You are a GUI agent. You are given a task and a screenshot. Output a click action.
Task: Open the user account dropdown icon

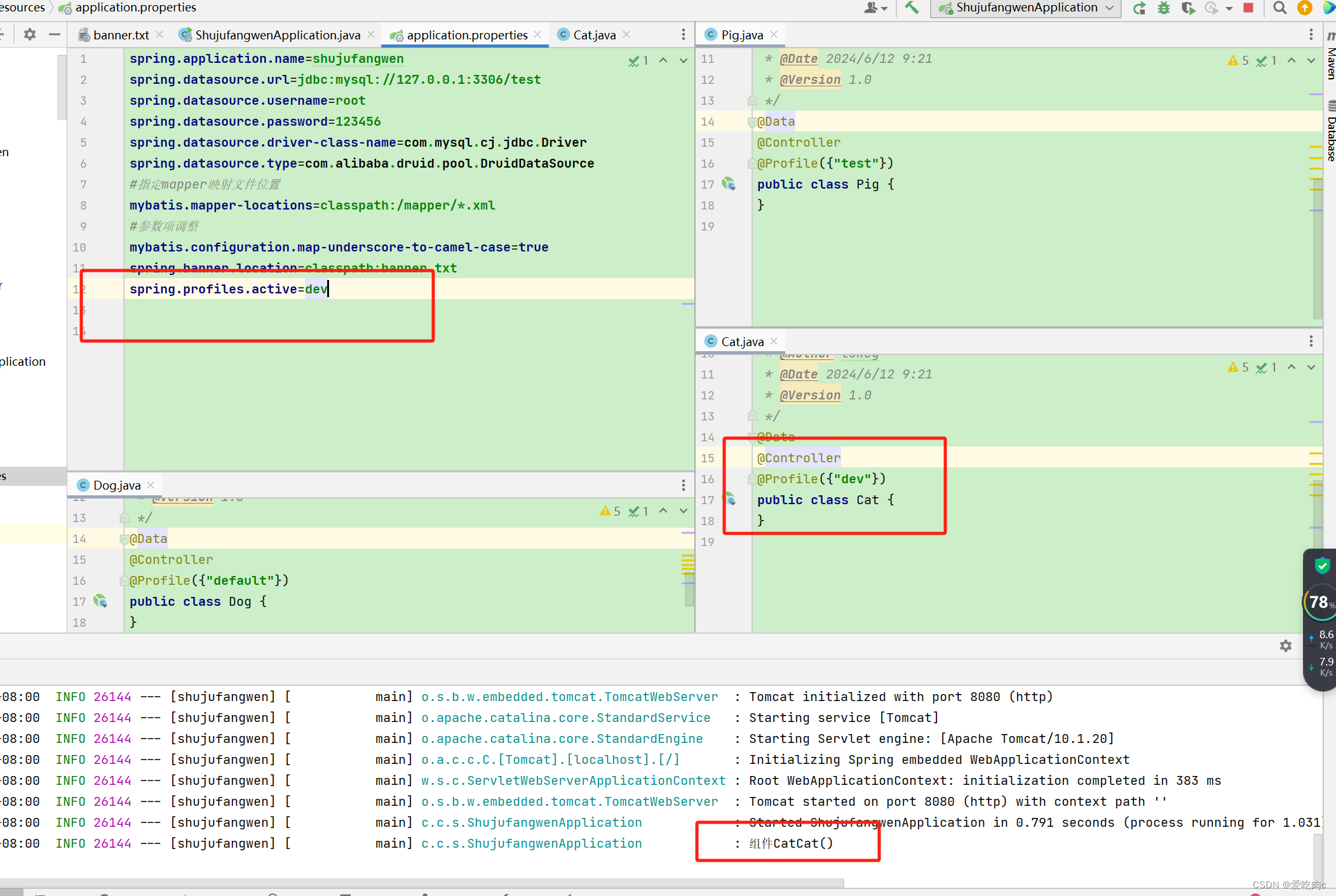tap(875, 8)
